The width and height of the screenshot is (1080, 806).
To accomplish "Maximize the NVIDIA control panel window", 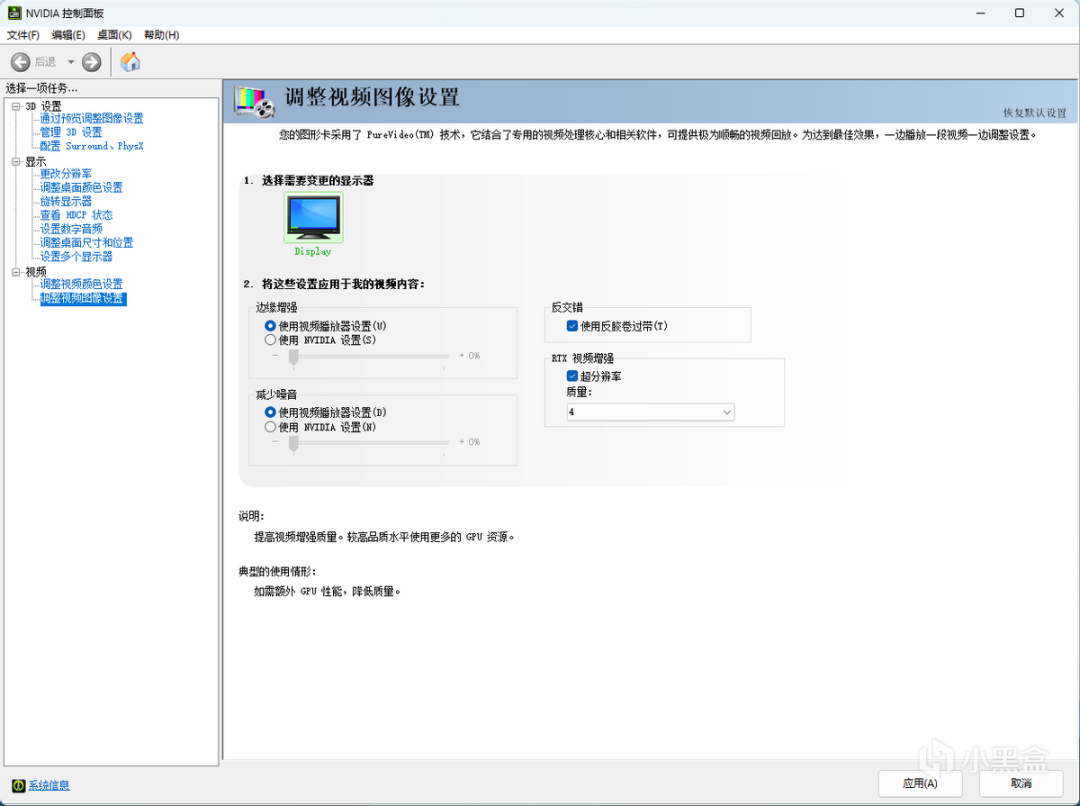I will coord(1019,13).
